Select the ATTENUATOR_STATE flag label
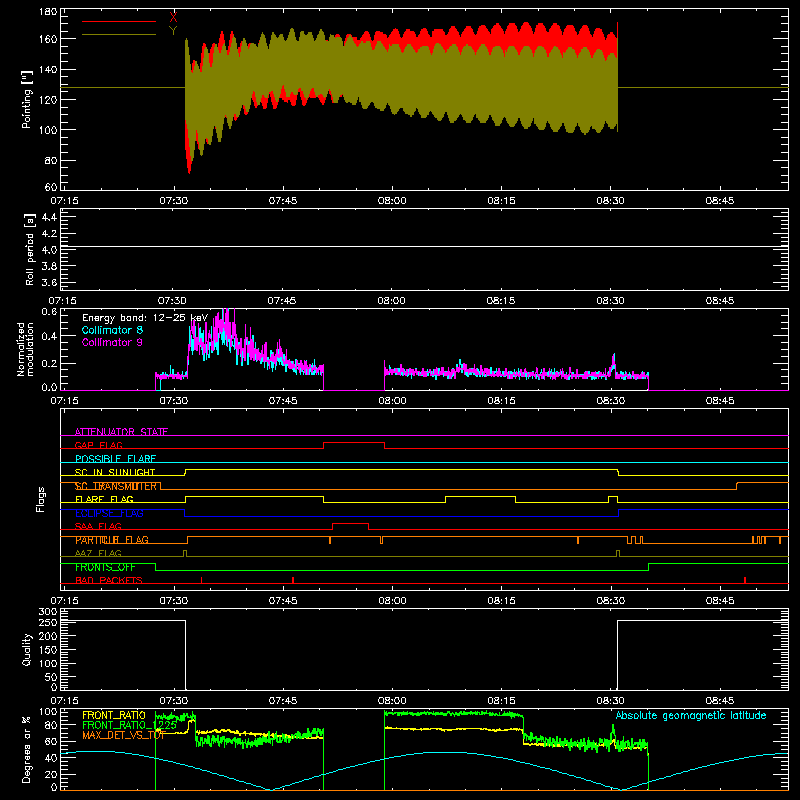This screenshot has width=800, height=800. [121, 432]
